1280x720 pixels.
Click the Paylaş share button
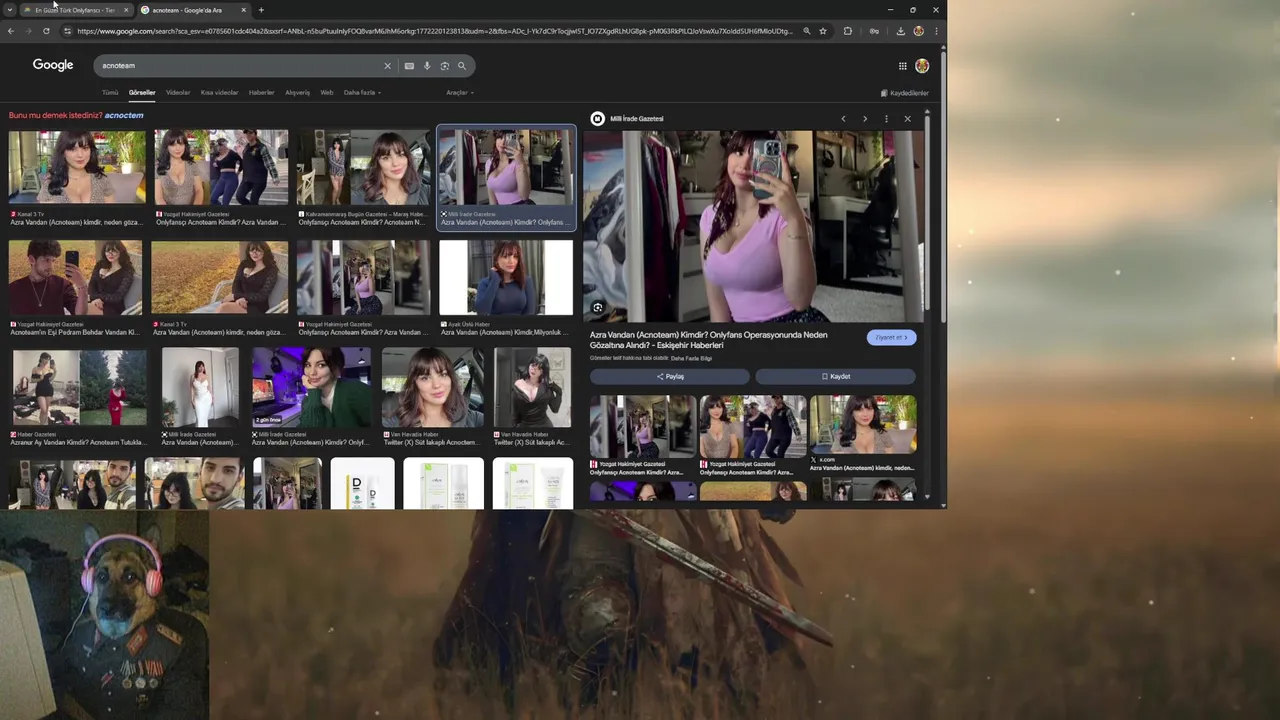click(669, 377)
